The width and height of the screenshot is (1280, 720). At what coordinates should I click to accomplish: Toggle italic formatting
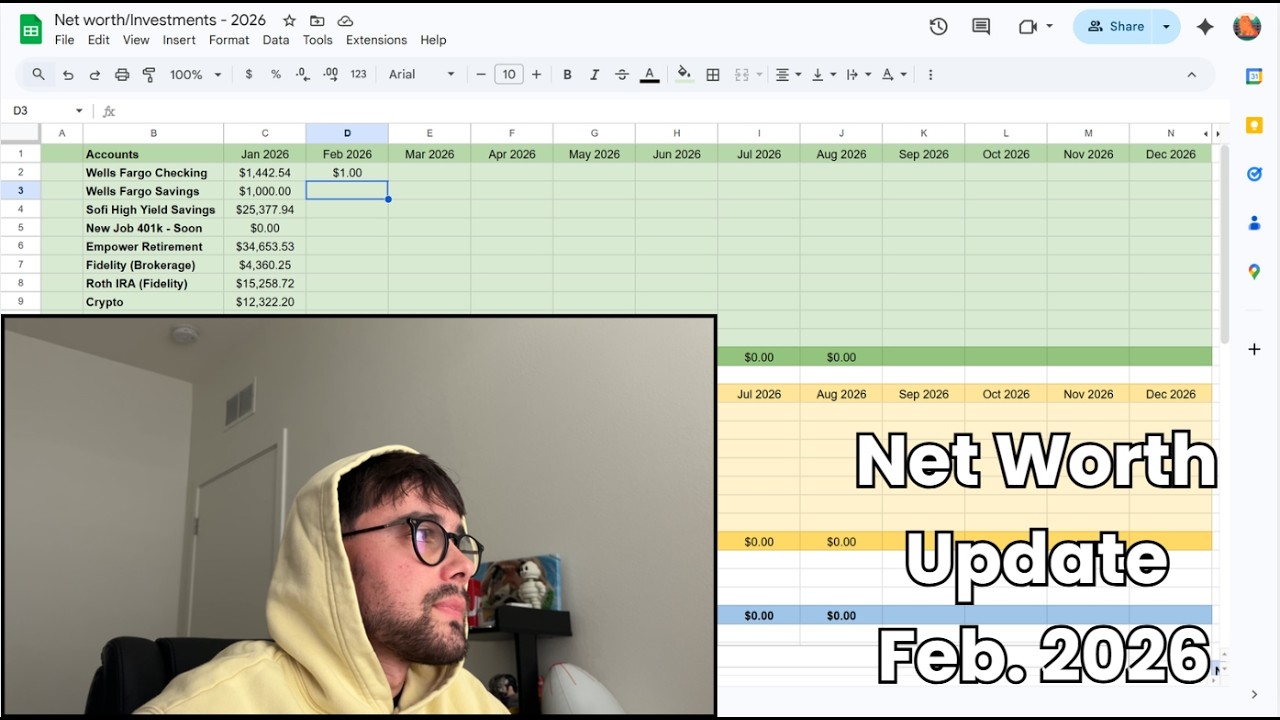click(x=595, y=74)
